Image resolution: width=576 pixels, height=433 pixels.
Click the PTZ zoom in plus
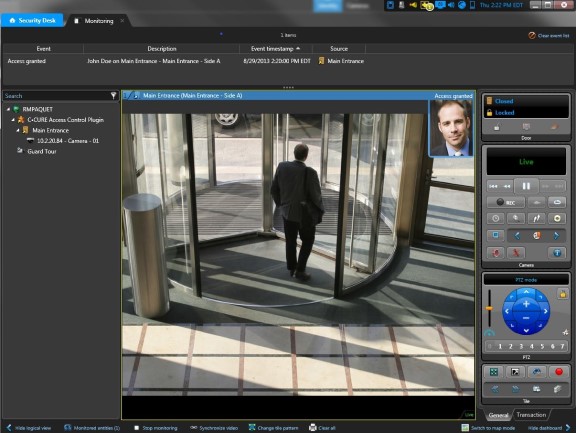pyautogui.click(x=526, y=304)
